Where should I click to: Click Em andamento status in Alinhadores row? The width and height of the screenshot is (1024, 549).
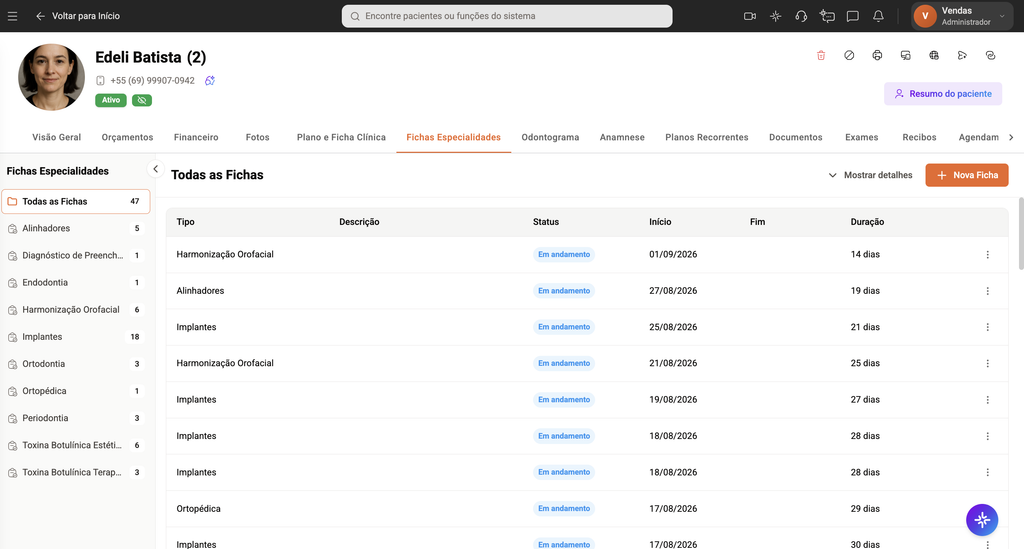click(x=564, y=291)
